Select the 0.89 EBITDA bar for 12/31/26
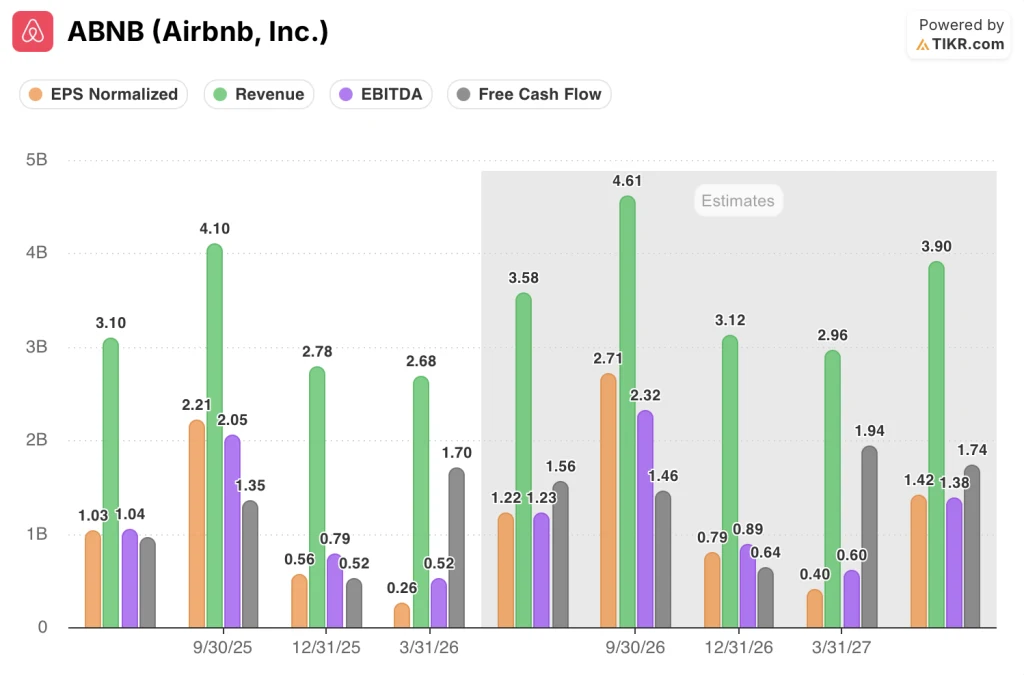 click(748, 586)
